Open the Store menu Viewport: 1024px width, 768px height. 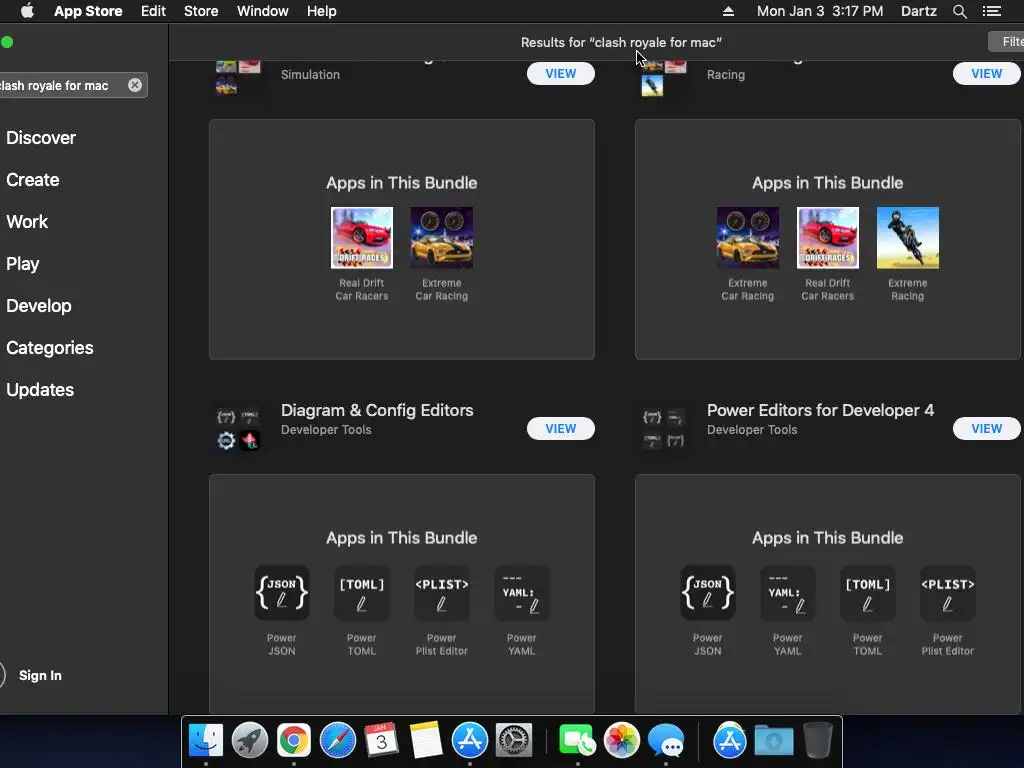point(201,11)
